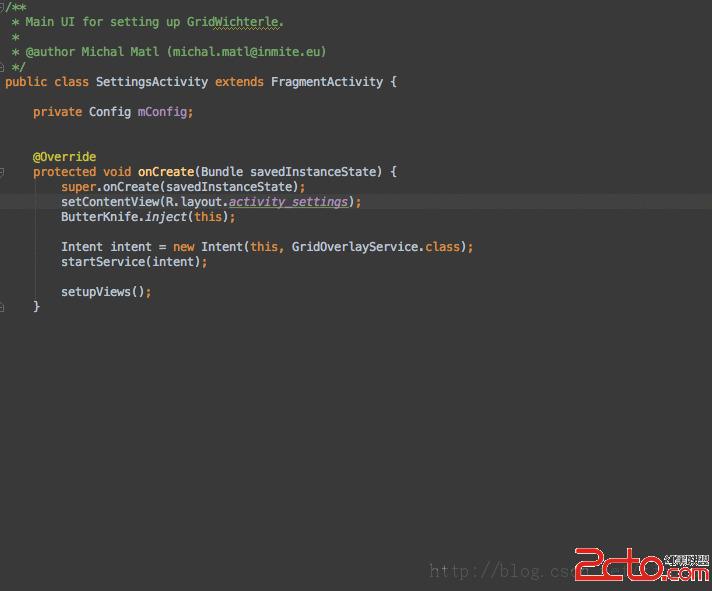This screenshot has height=591, width=712.
Task: Click the onCreate method name
Action: pyautogui.click(x=166, y=172)
